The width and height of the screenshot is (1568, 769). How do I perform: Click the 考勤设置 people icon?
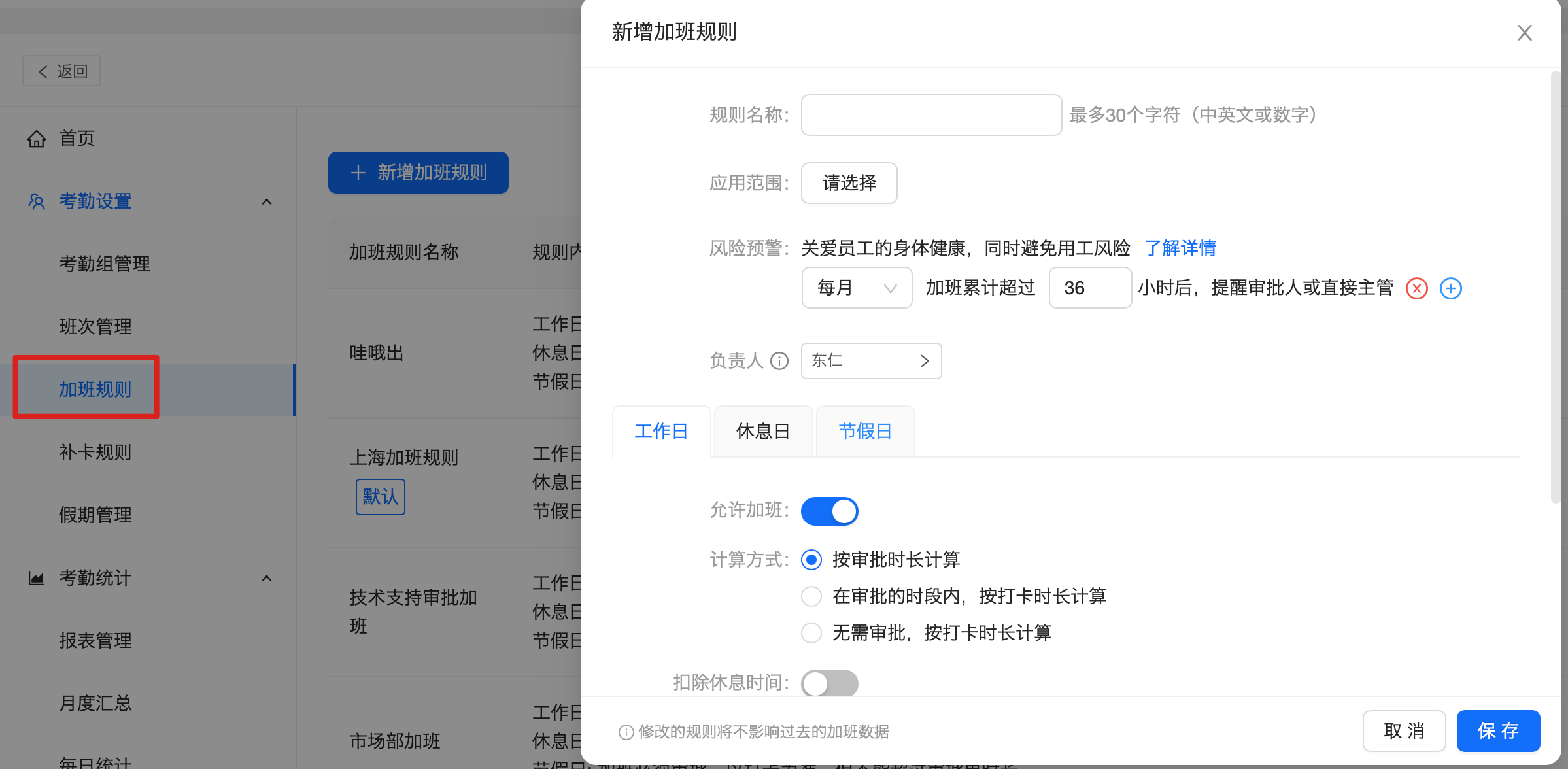tap(37, 201)
